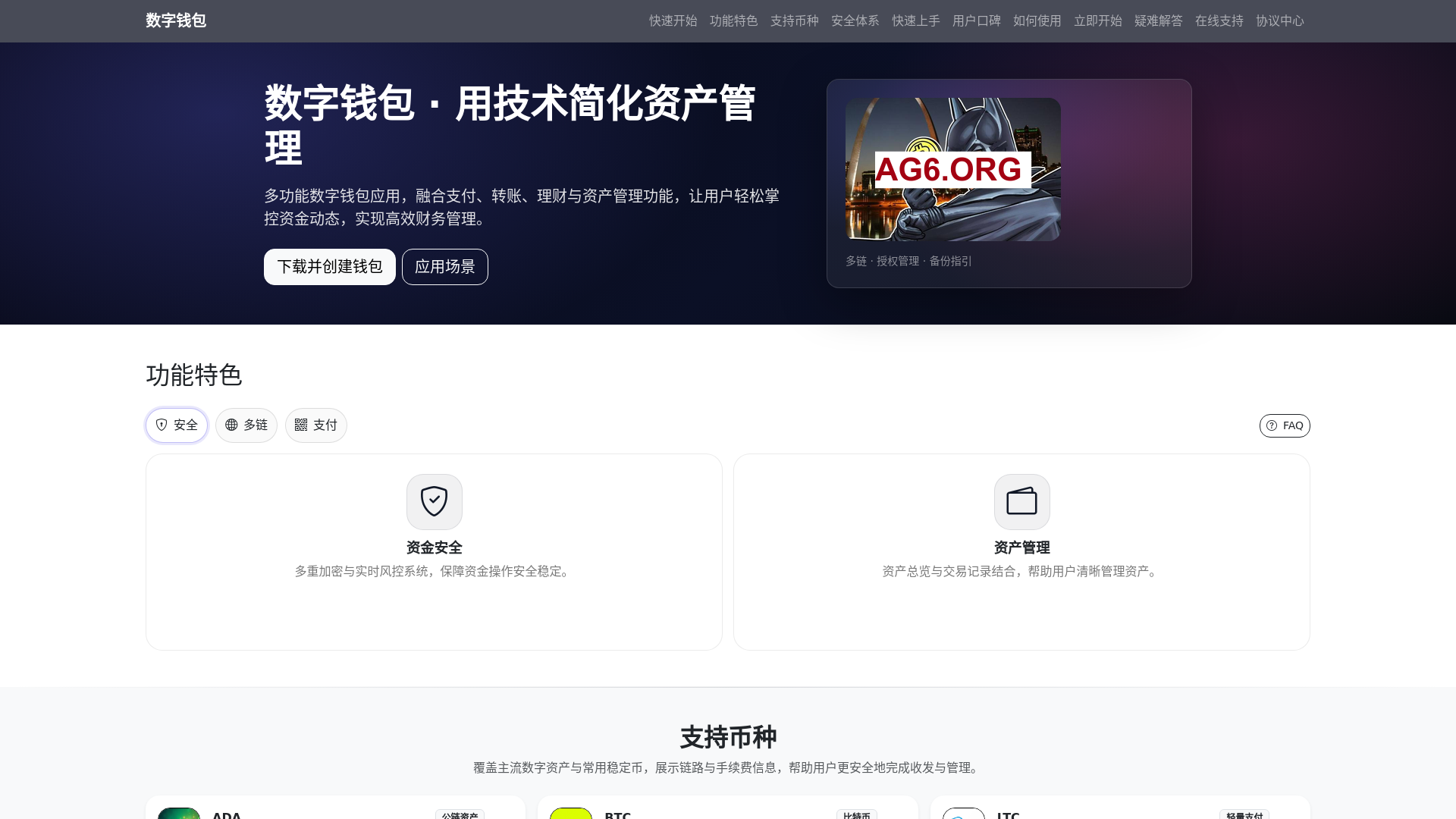The height and width of the screenshot is (819, 1456).
Task: Select the 安全 feature tab
Action: [177, 425]
